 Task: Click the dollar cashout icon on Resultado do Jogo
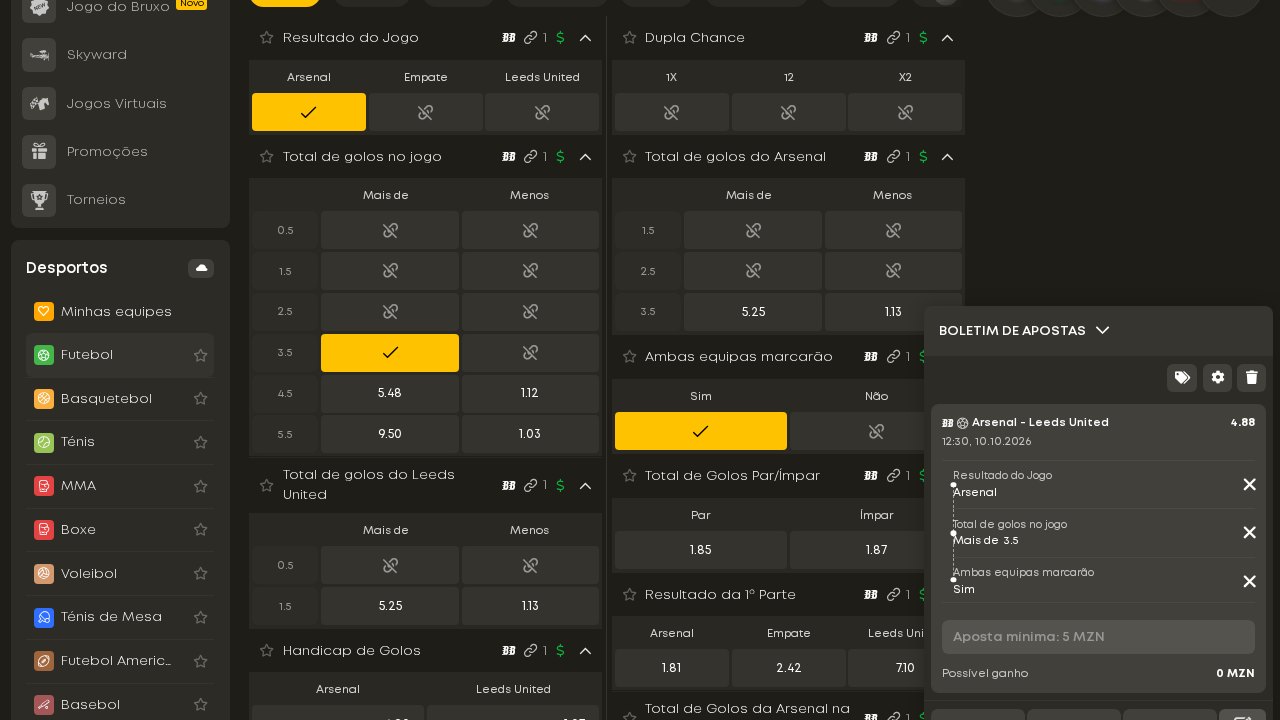point(560,38)
